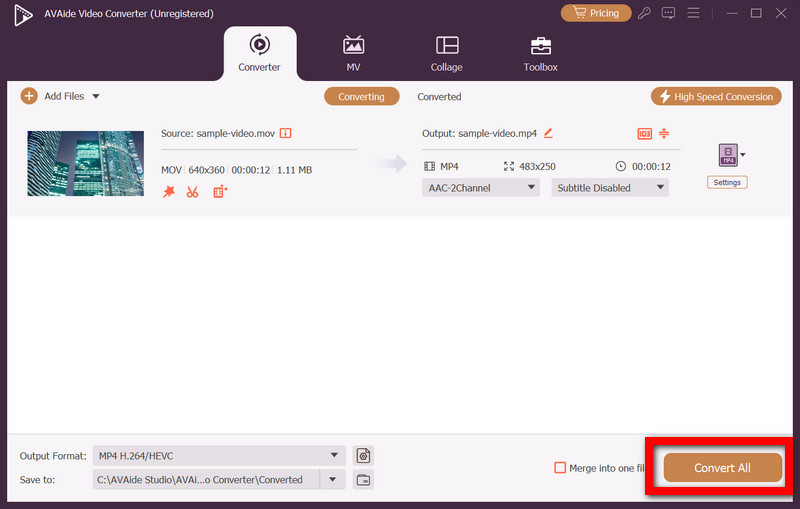Expand the Add Files dropdown arrow
This screenshot has width=800, height=509.
[95, 96]
